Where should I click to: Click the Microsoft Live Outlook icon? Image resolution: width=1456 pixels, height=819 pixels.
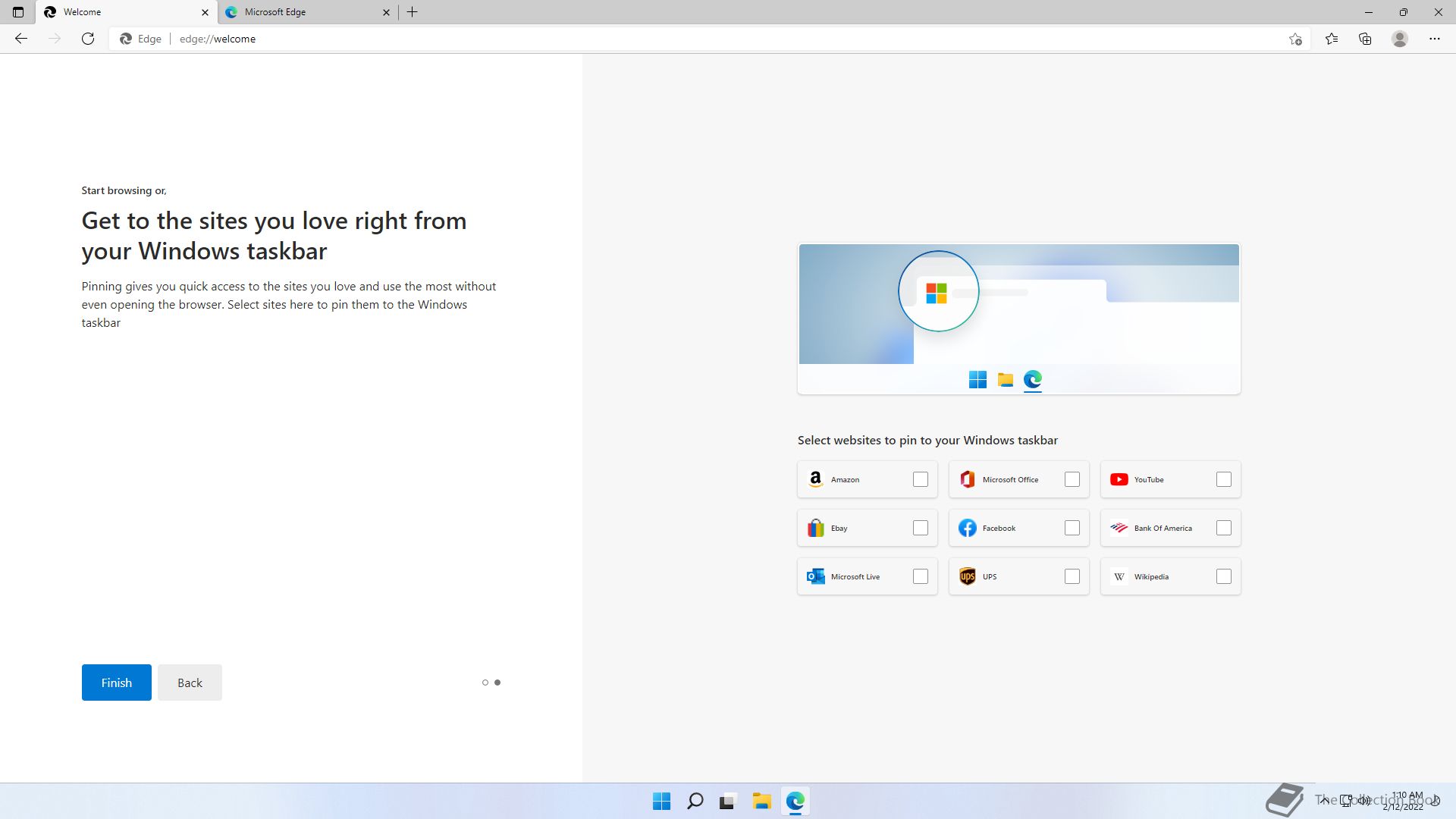(x=816, y=576)
